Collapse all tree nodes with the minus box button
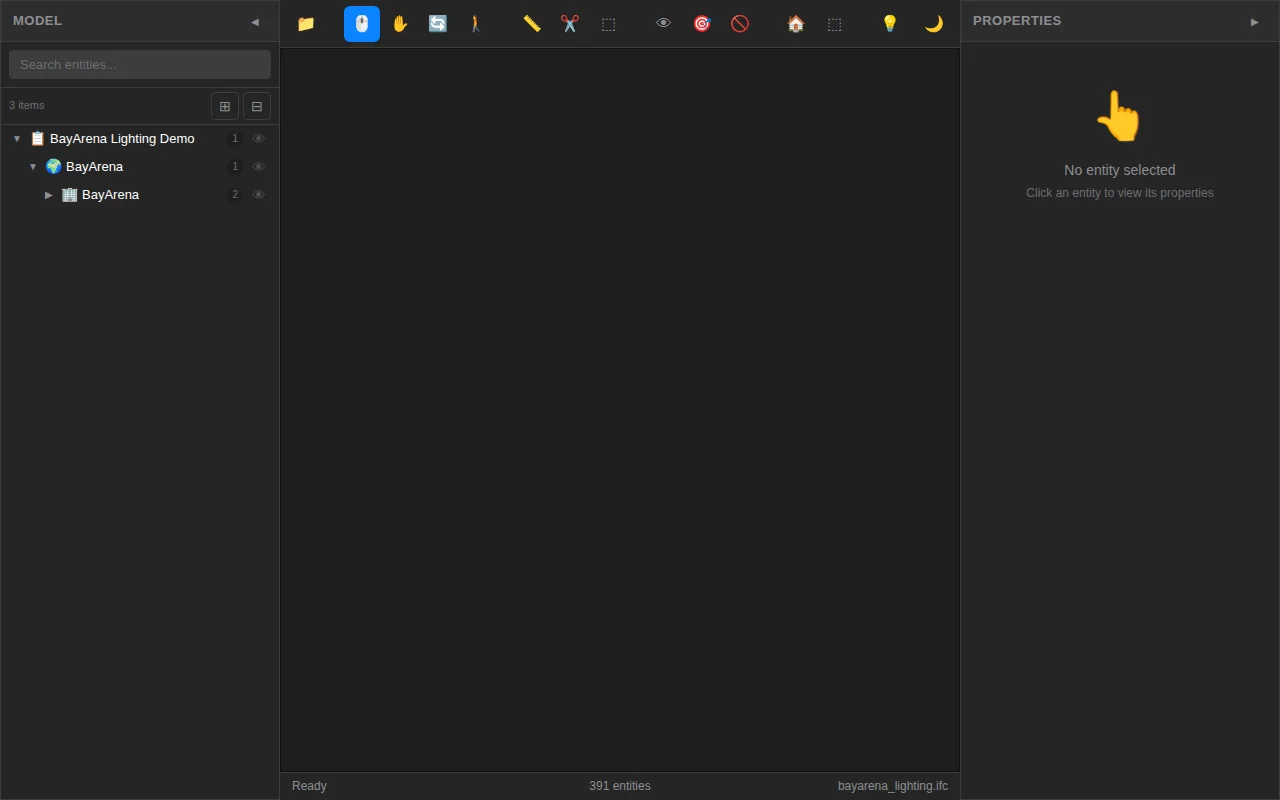 click(x=257, y=106)
